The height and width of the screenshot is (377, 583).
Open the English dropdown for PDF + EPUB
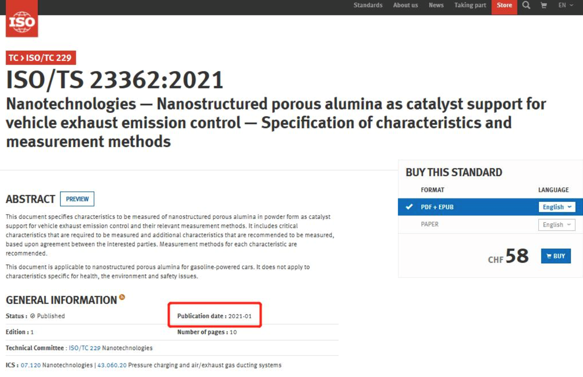tap(557, 207)
